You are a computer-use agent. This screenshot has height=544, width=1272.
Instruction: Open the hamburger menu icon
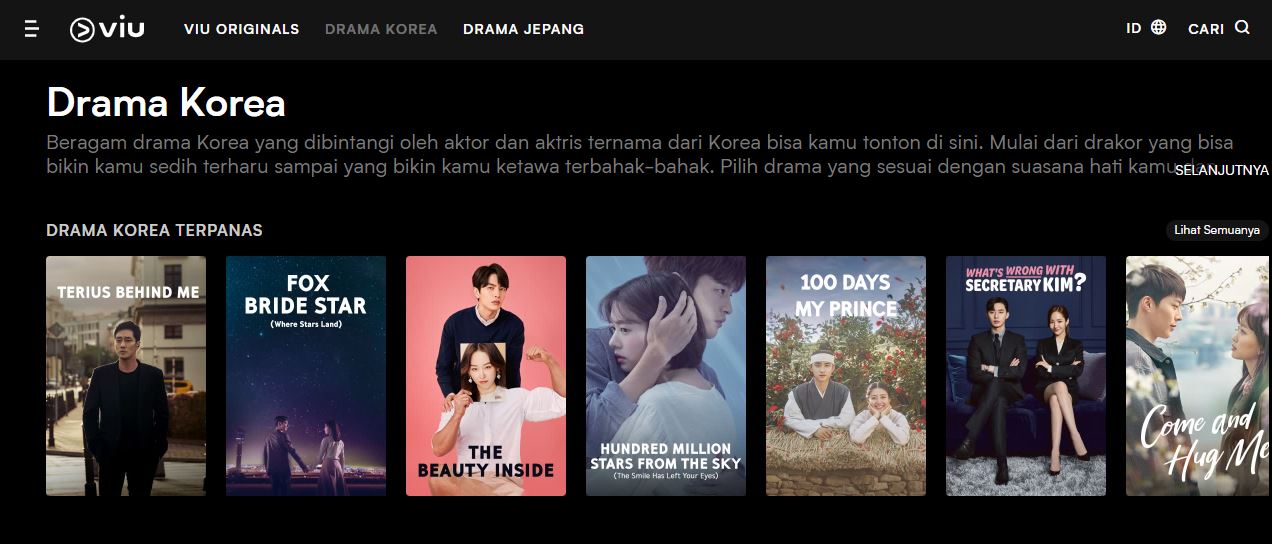(32, 29)
